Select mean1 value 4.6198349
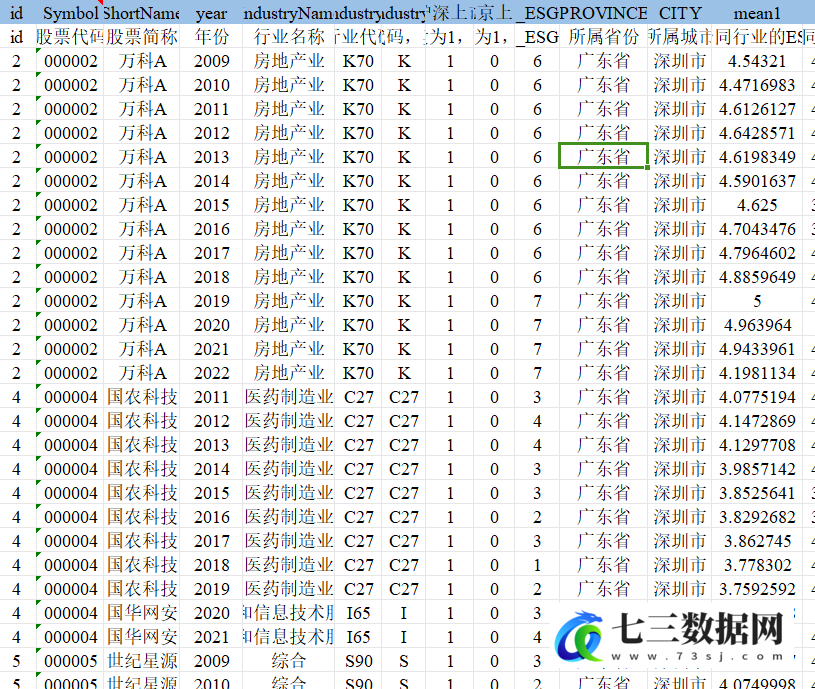Viewport: 815px width, 689px height. [757, 157]
